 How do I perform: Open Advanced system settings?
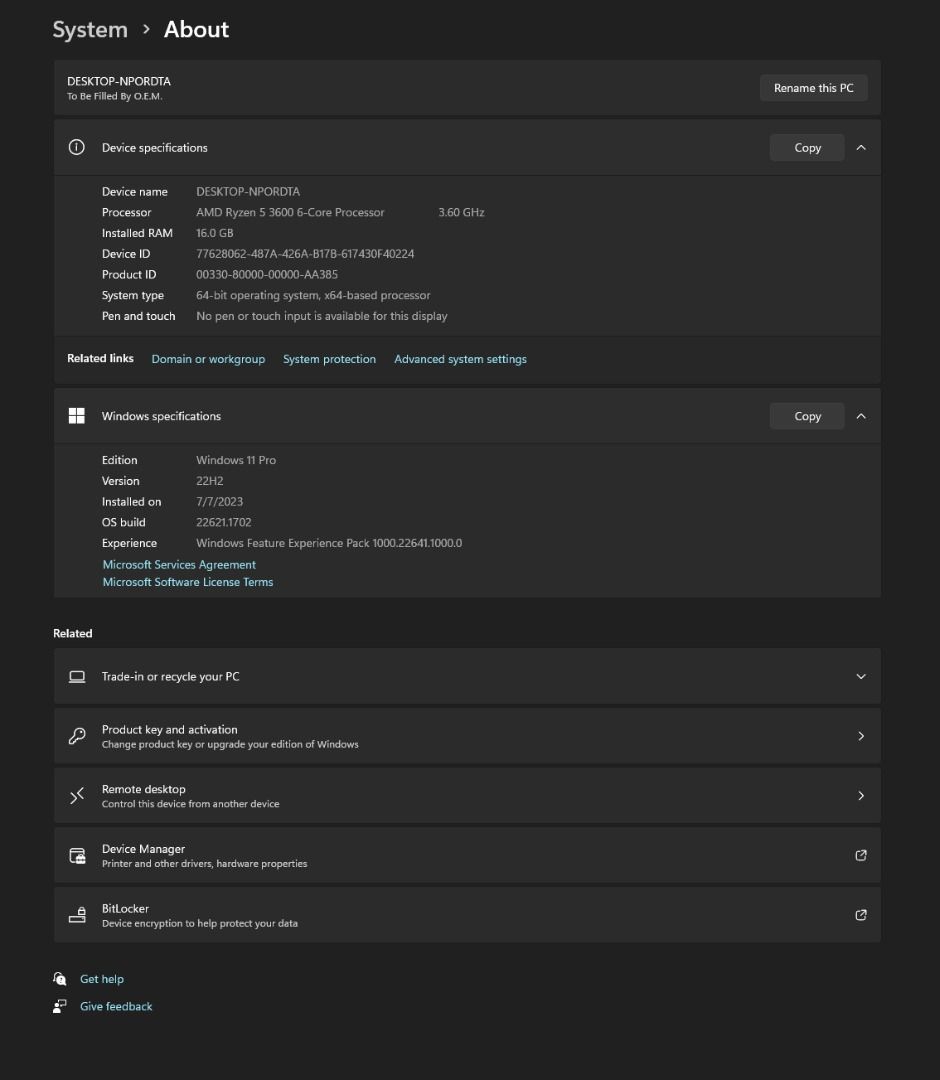coord(460,358)
